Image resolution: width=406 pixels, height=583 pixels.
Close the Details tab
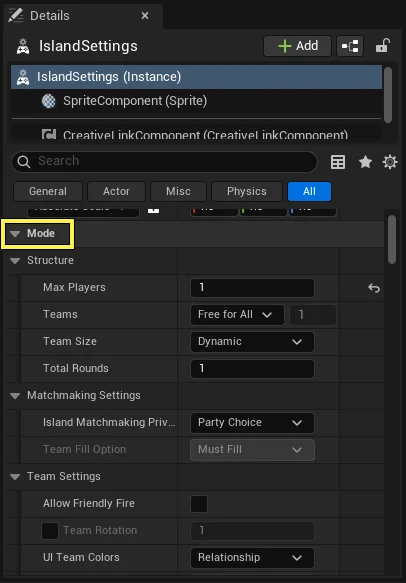point(145,16)
